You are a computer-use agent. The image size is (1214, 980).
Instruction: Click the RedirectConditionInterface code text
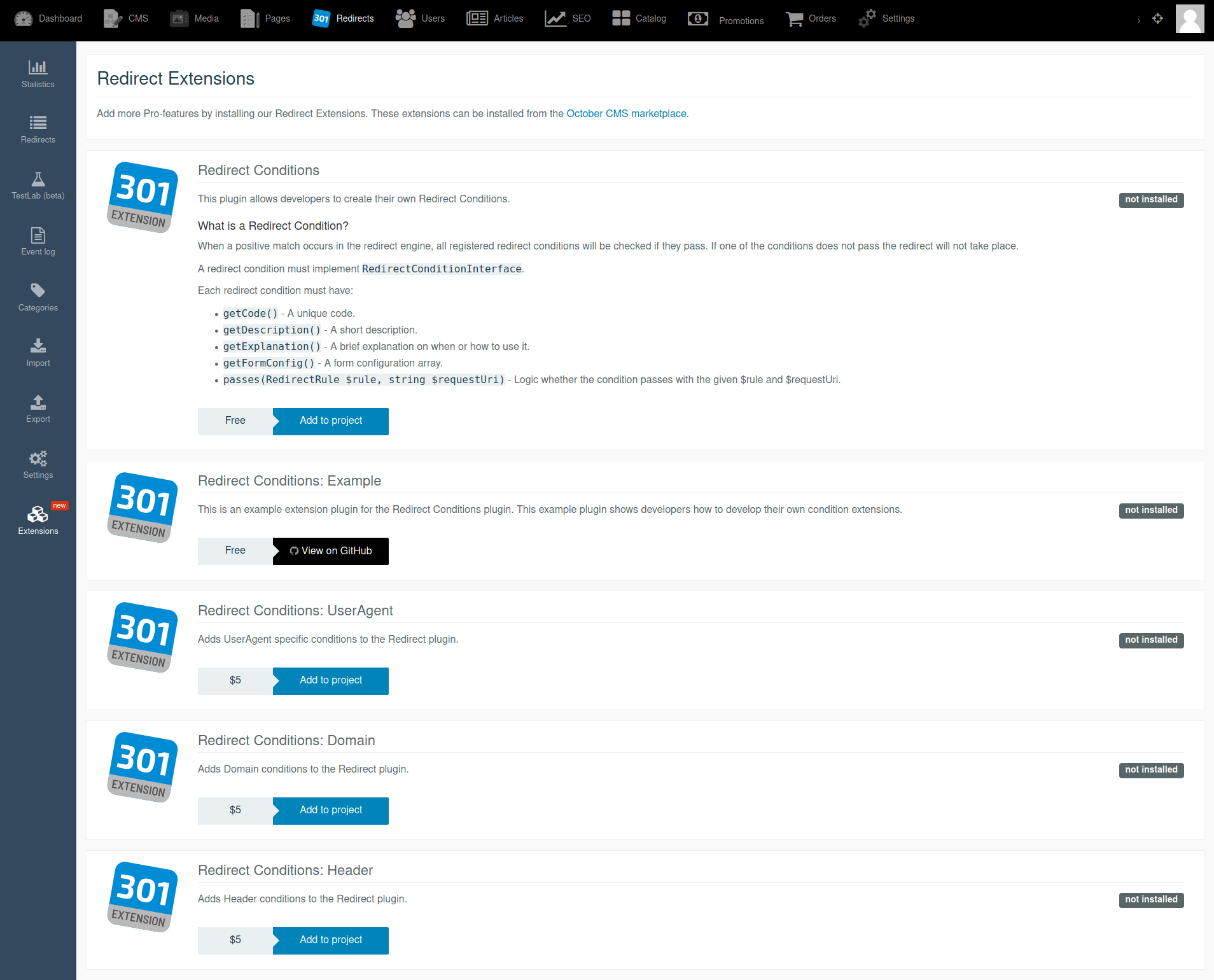pos(442,269)
